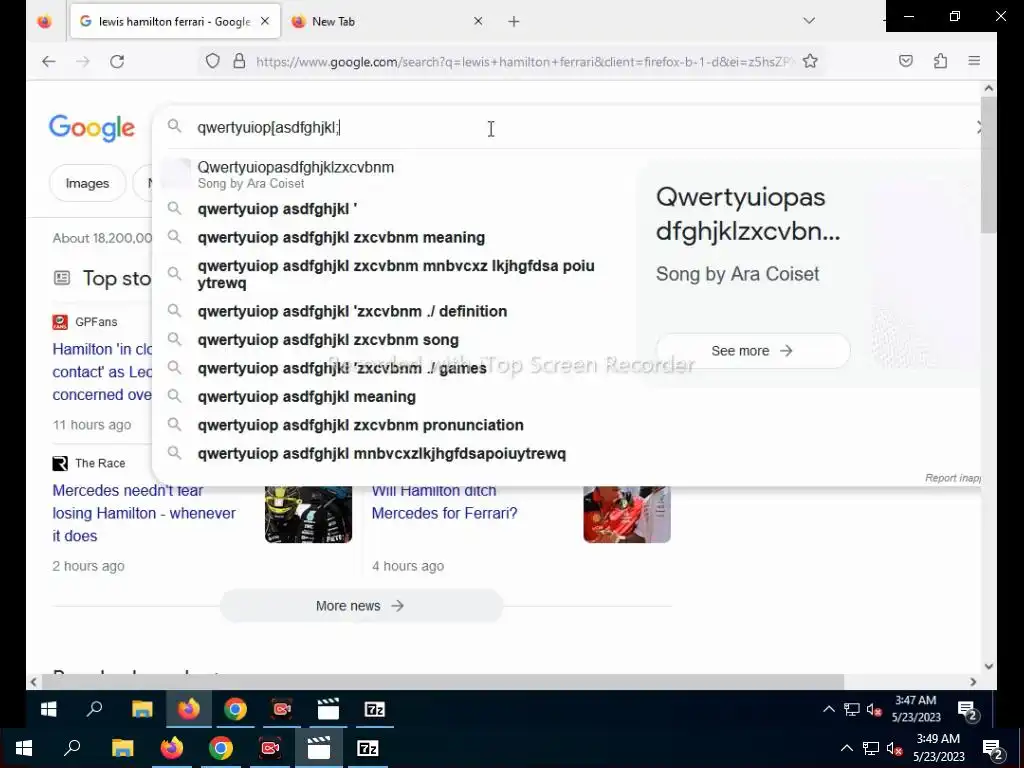1024x768 pixels.
Task: Open Windows search on the bottom taskbar
Action: click(72, 748)
